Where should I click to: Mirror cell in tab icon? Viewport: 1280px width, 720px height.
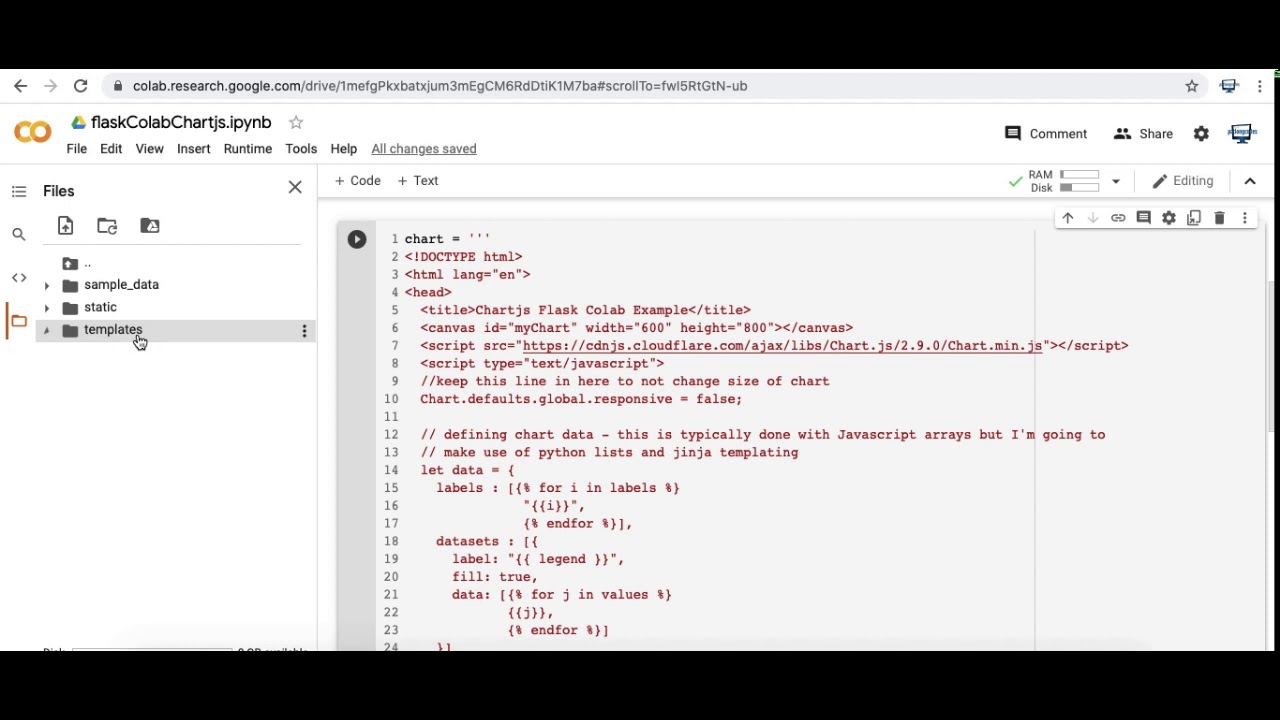[x=1194, y=218]
